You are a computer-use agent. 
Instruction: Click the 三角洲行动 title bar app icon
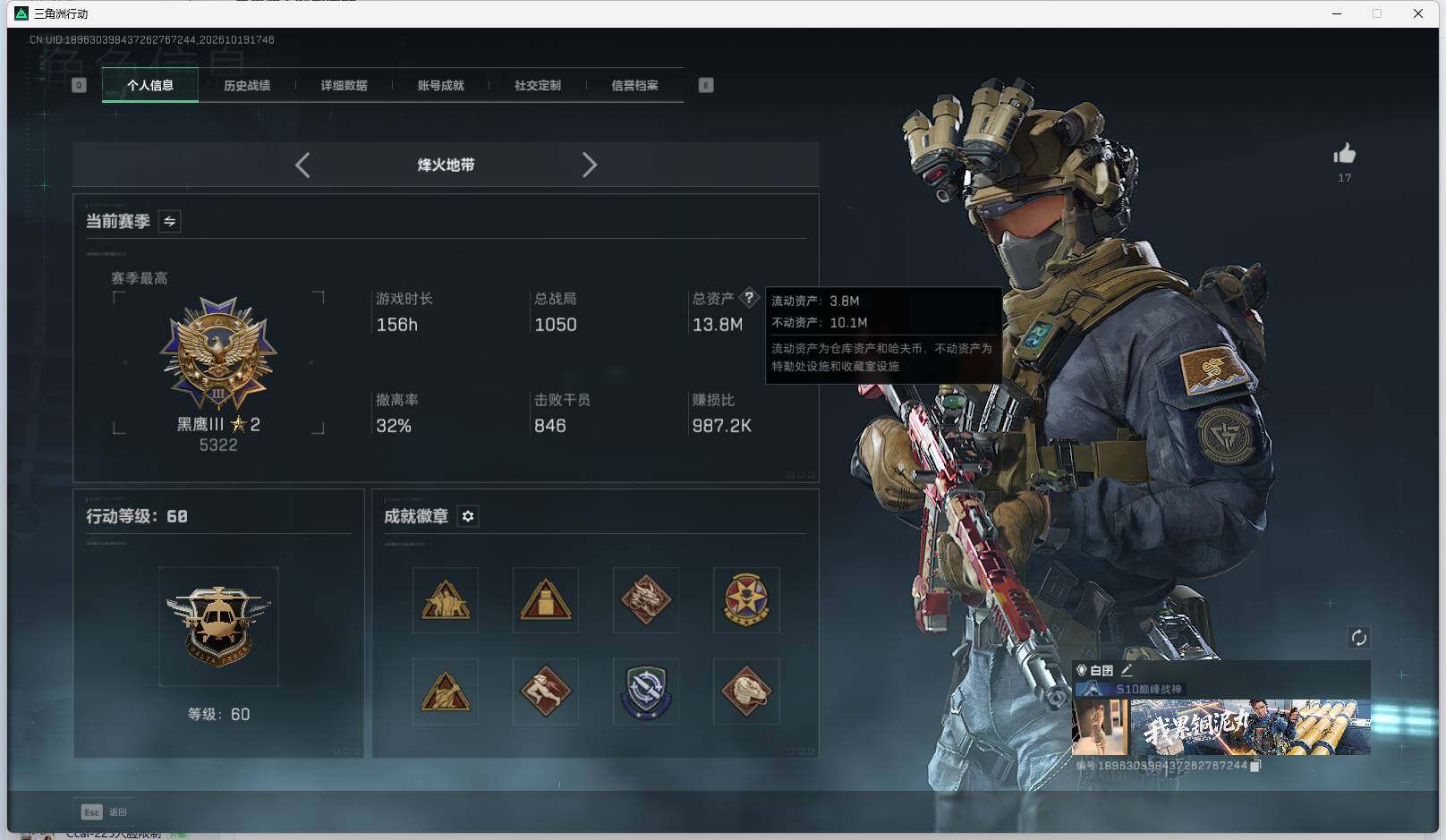click(21, 13)
